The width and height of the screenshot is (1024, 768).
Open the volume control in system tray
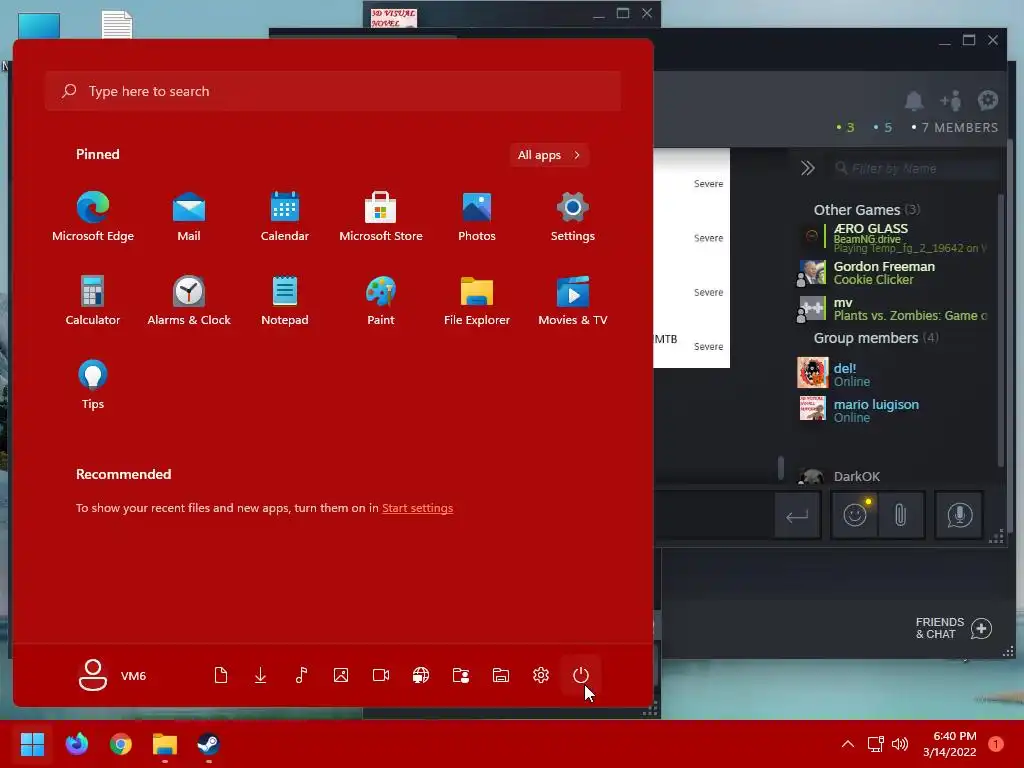pyautogui.click(x=900, y=744)
